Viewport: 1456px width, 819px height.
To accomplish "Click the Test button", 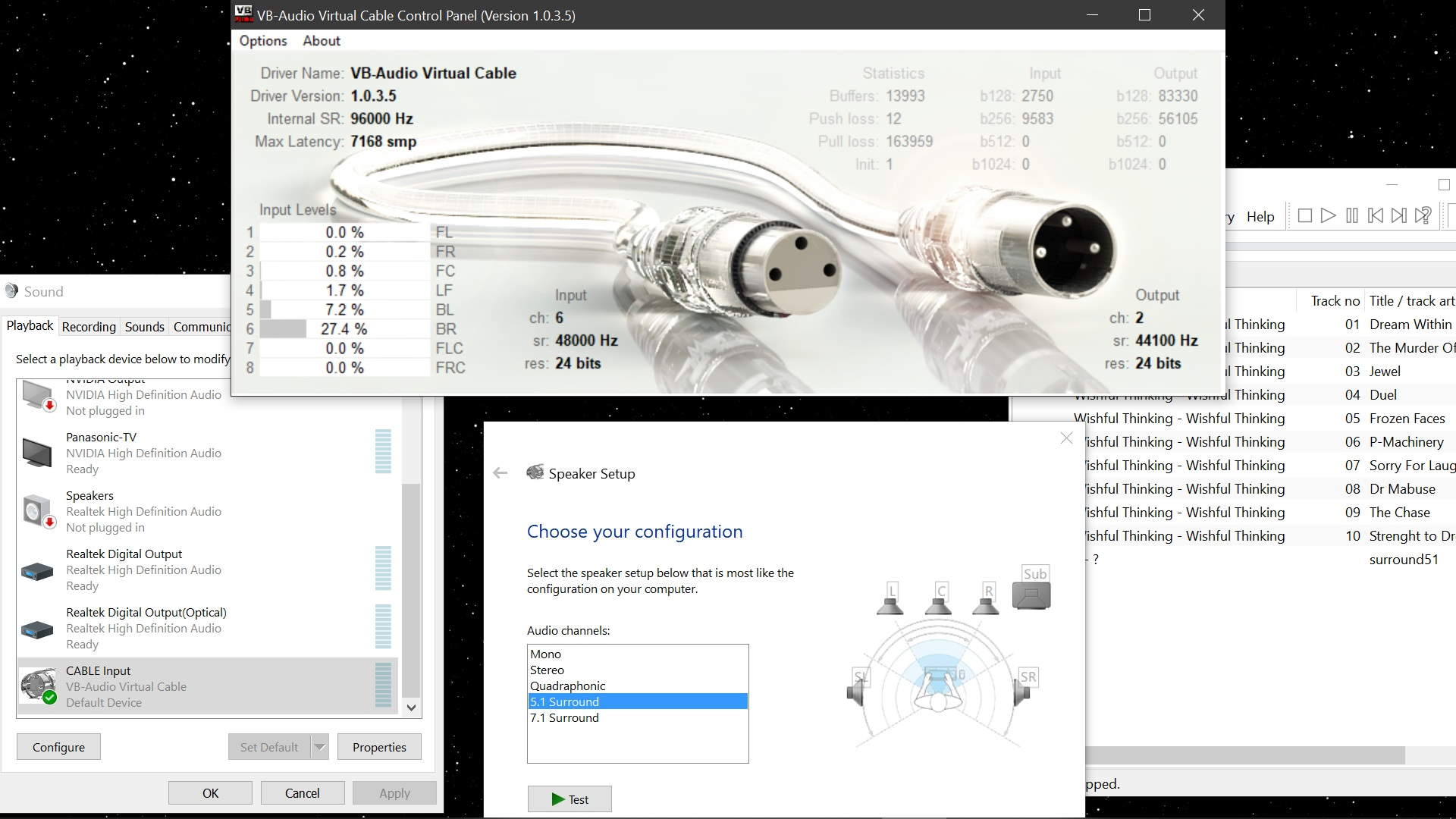I will click(570, 799).
